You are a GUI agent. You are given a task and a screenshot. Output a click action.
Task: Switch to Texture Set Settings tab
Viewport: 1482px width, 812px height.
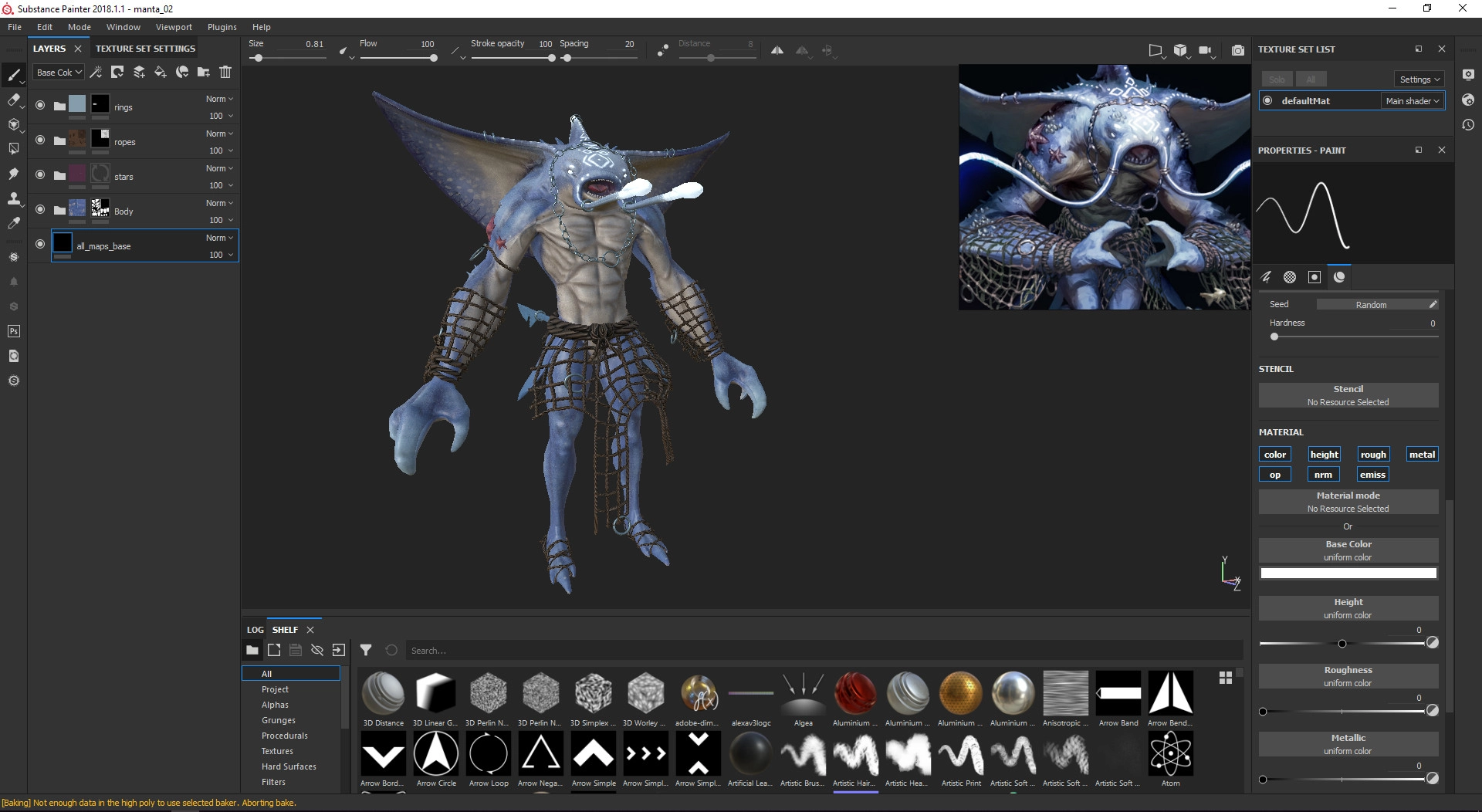(x=145, y=49)
